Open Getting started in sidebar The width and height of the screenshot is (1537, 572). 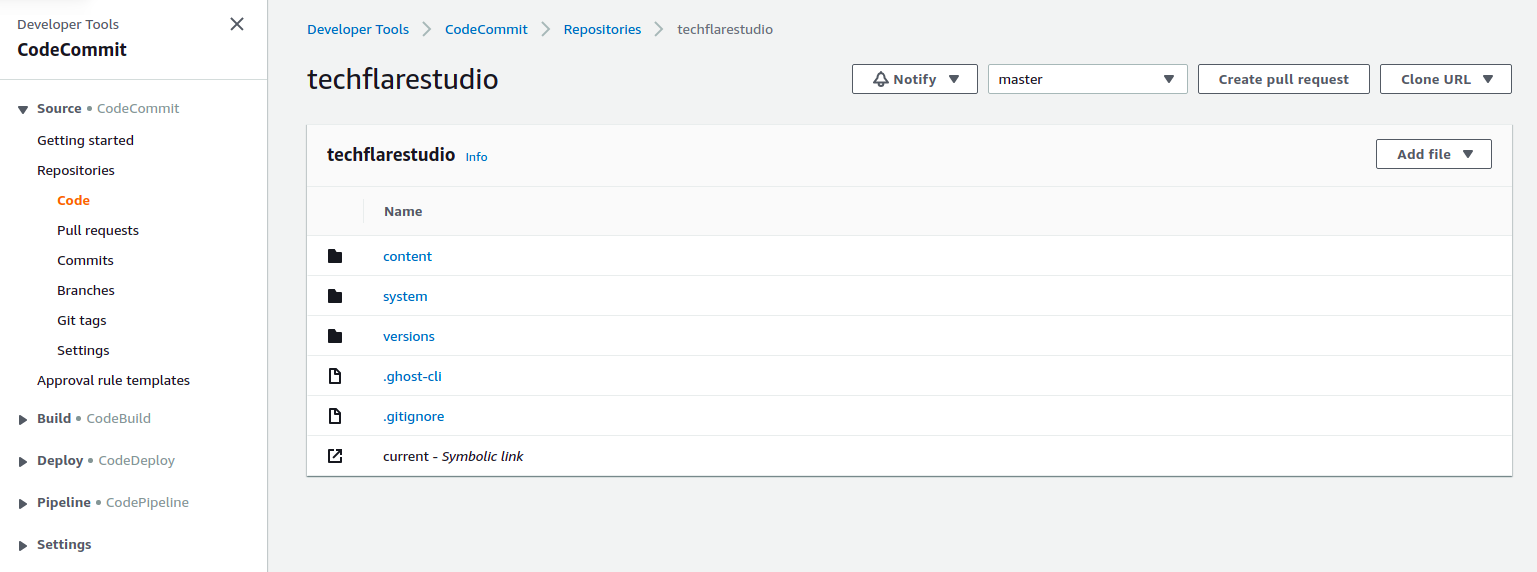[x=85, y=140]
